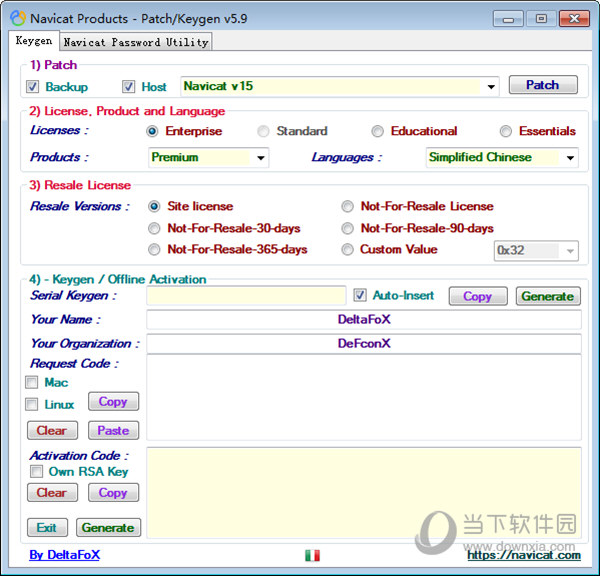Select the Enterprise license radio button
Viewport: 600px width, 576px height.
(152, 131)
